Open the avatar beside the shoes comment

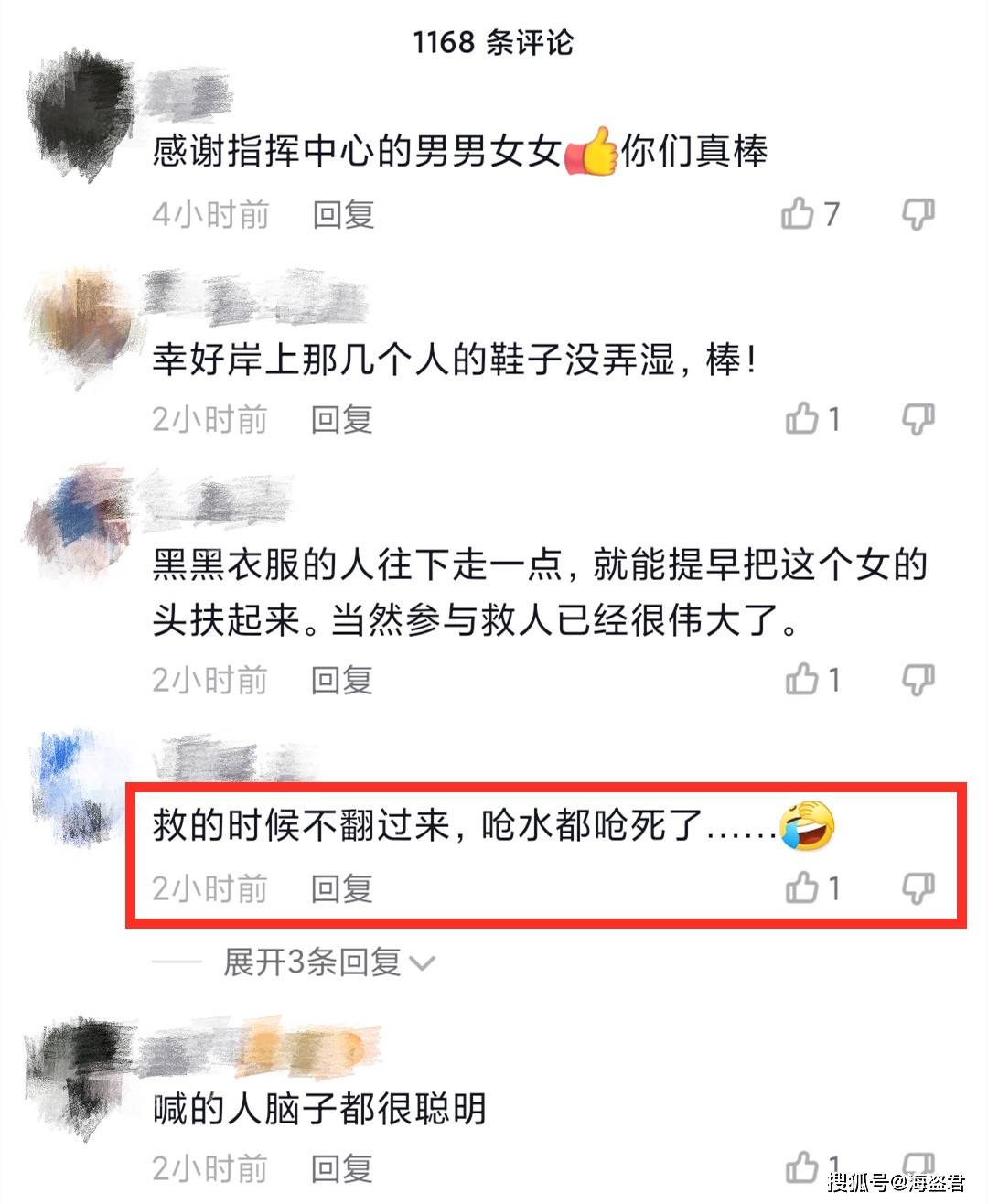click(81, 322)
